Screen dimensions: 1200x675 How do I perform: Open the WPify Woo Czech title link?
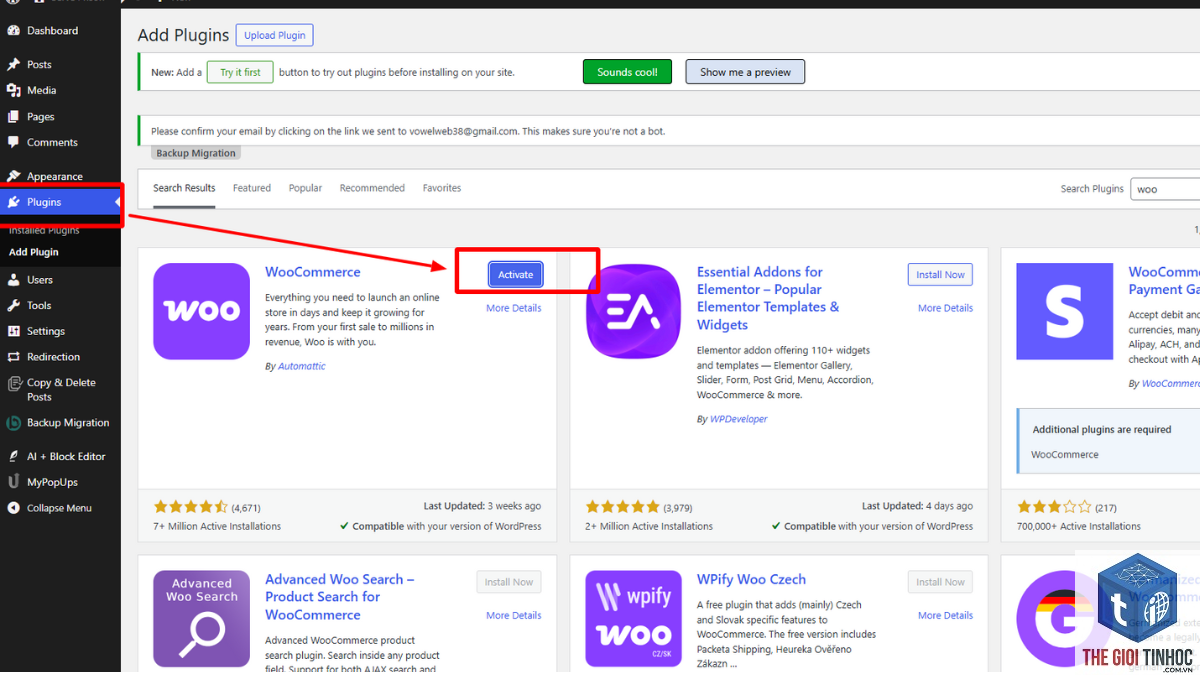751,579
